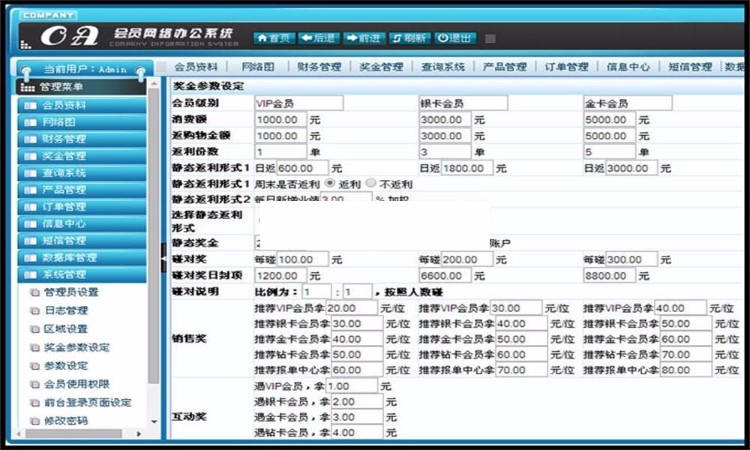Open 奖金参数设定 in the sidebar
The image size is (750, 450).
tap(77, 347)
